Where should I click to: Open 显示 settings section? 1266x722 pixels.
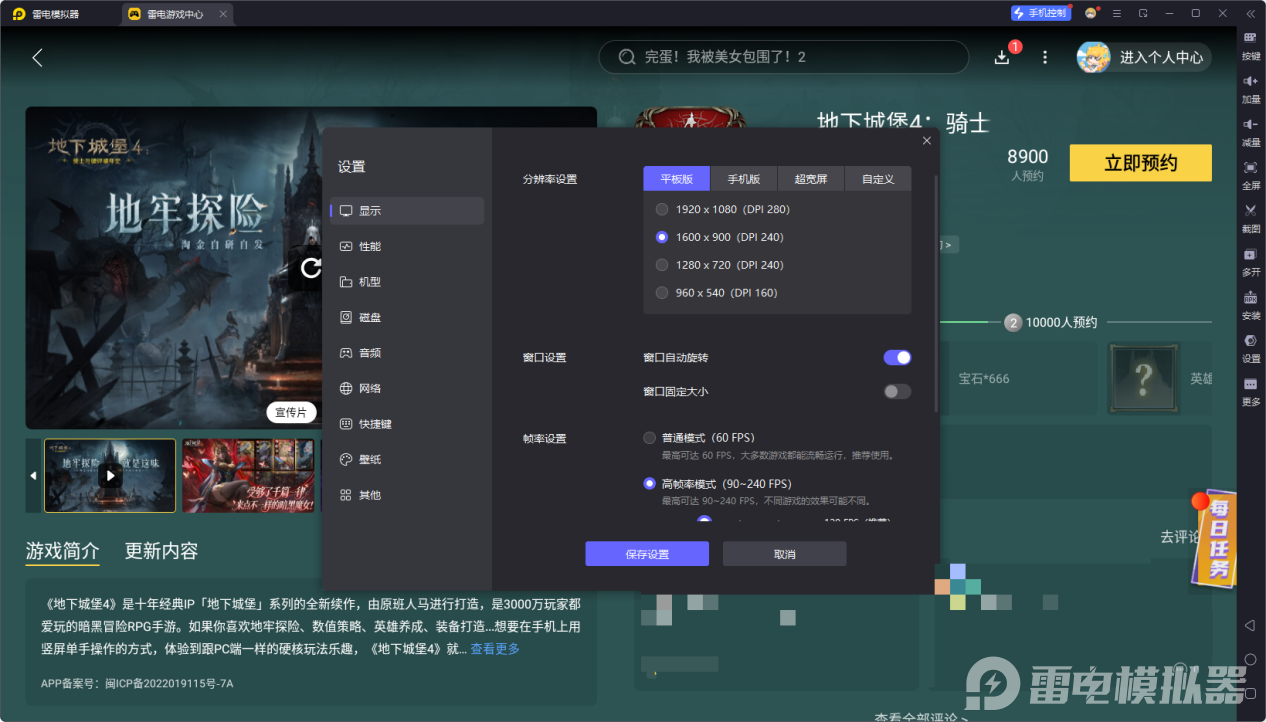(x=407, y=211)
